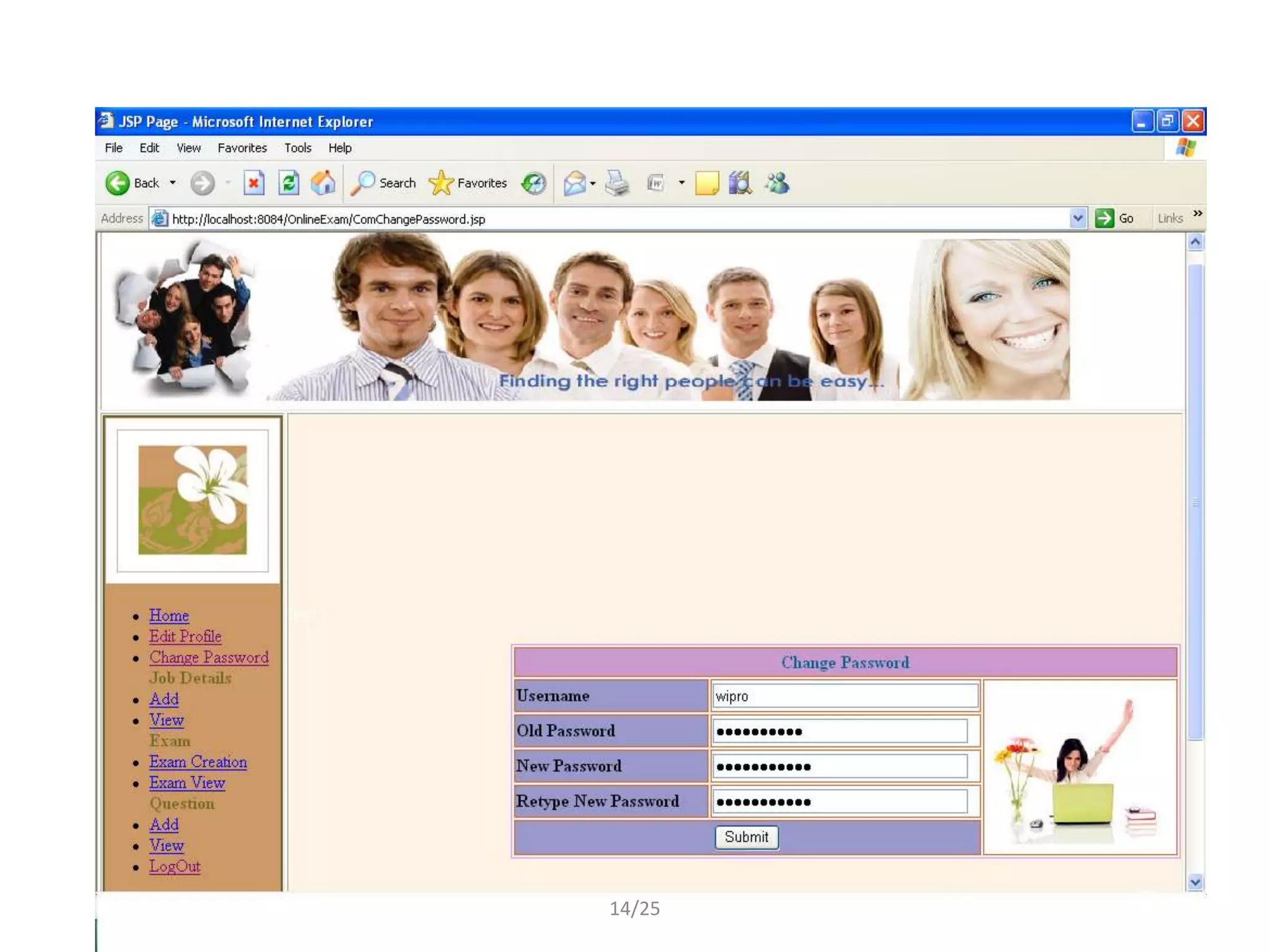The height and width of the screenshot is (952, 1270).
Task: Open the Mail icon dropdown arrow
Action: point(593,183)
